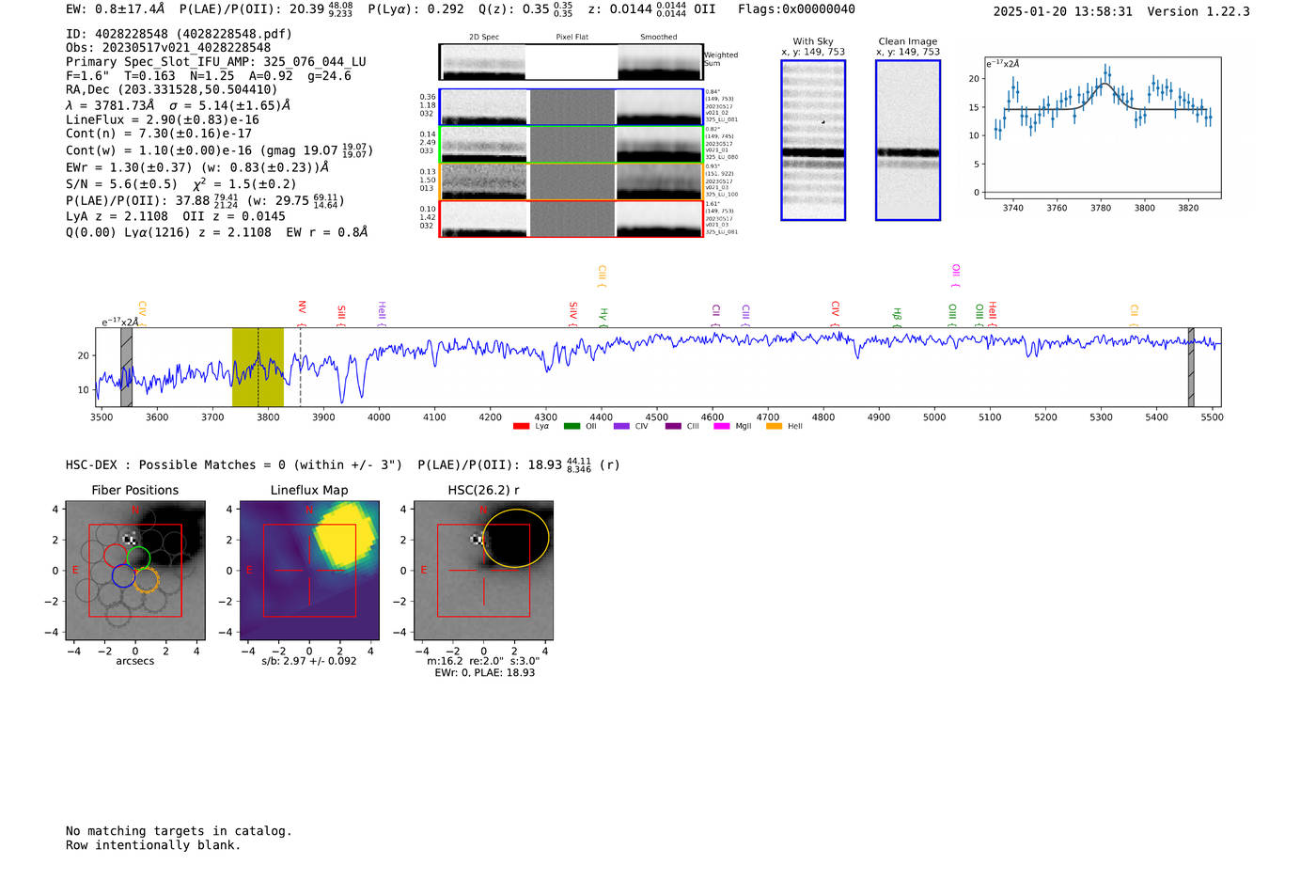The width and height of the screenshot is (1316, 896).
Task: Click the violet CIV legend swatch
Action: point(621,426)
